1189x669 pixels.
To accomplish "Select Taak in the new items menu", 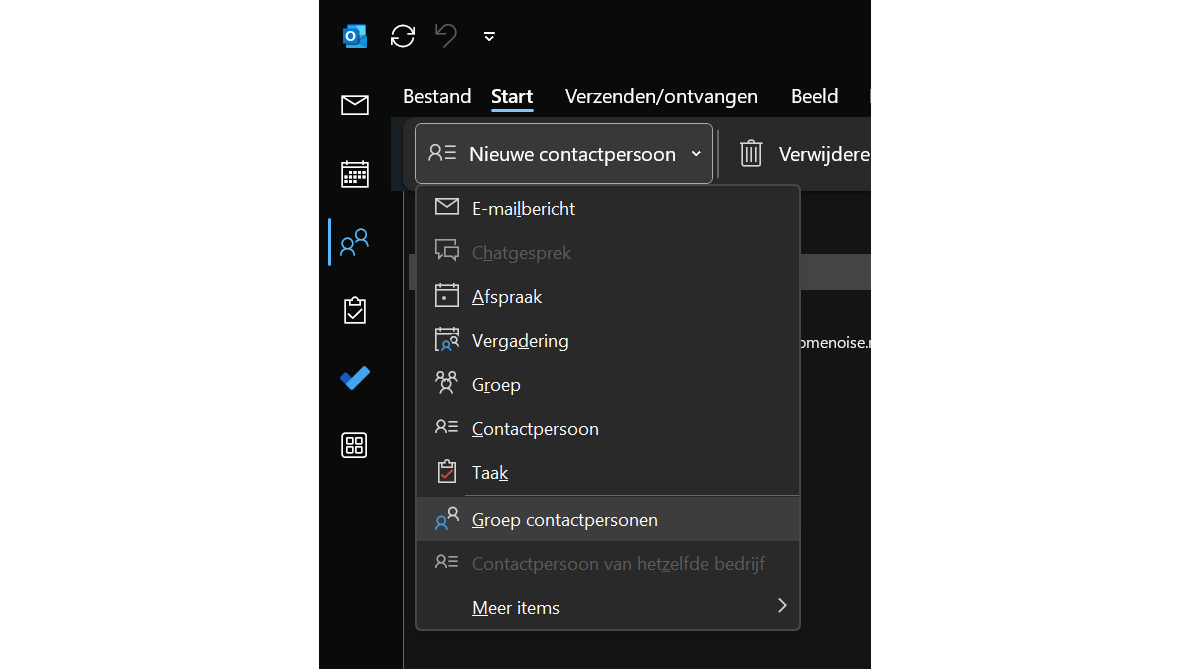I will point(490,473).
